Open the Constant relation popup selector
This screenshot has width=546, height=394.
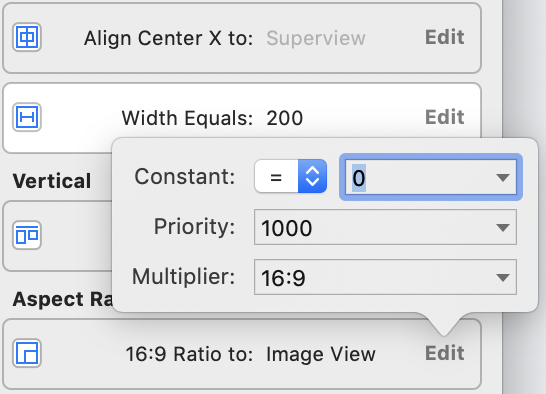click(291, 176)
